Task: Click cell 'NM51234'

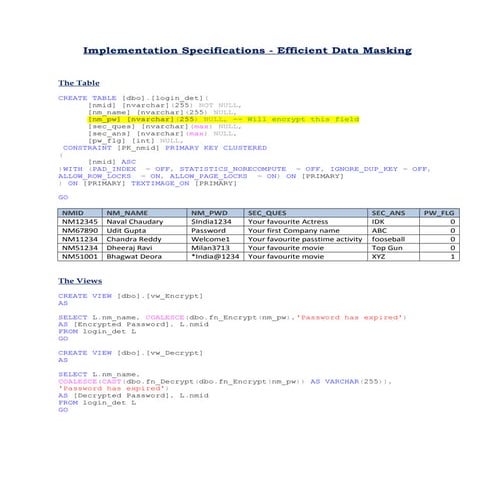Action: click(x=80, y=248)
